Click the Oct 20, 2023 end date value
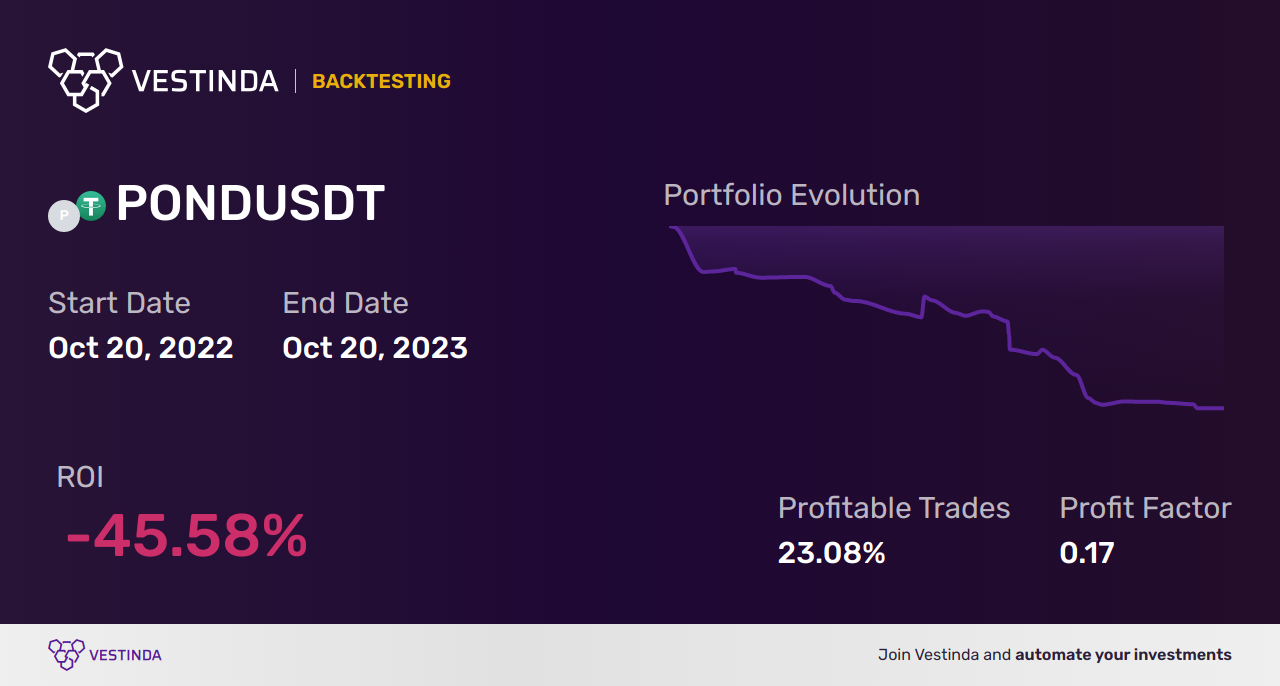This screenshot has width=1280, height=686. click(x=375, y=348)
